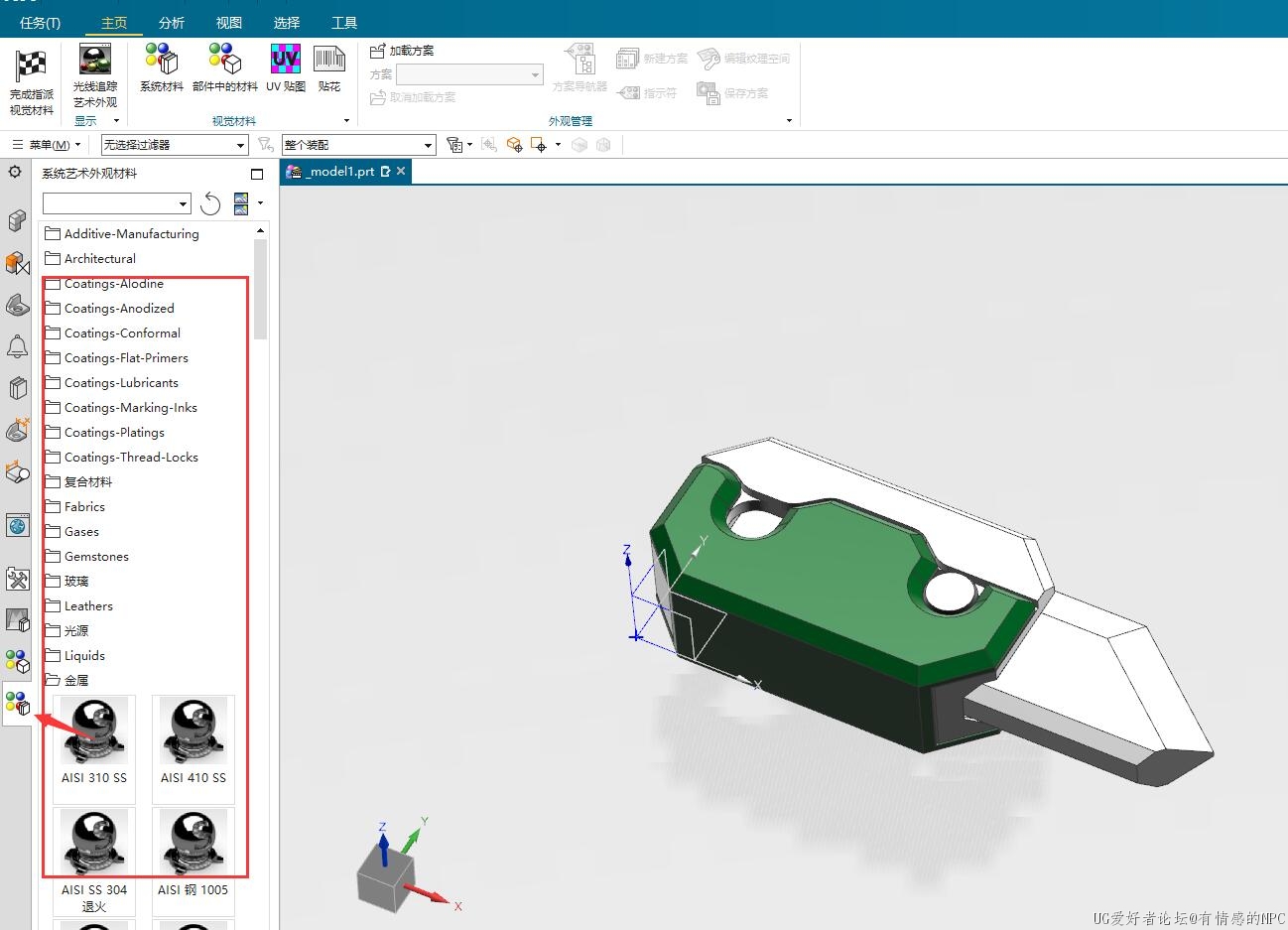Open the constraint navigator sidebar icon
1288x930 pixels.
click(x=17, y=263)
